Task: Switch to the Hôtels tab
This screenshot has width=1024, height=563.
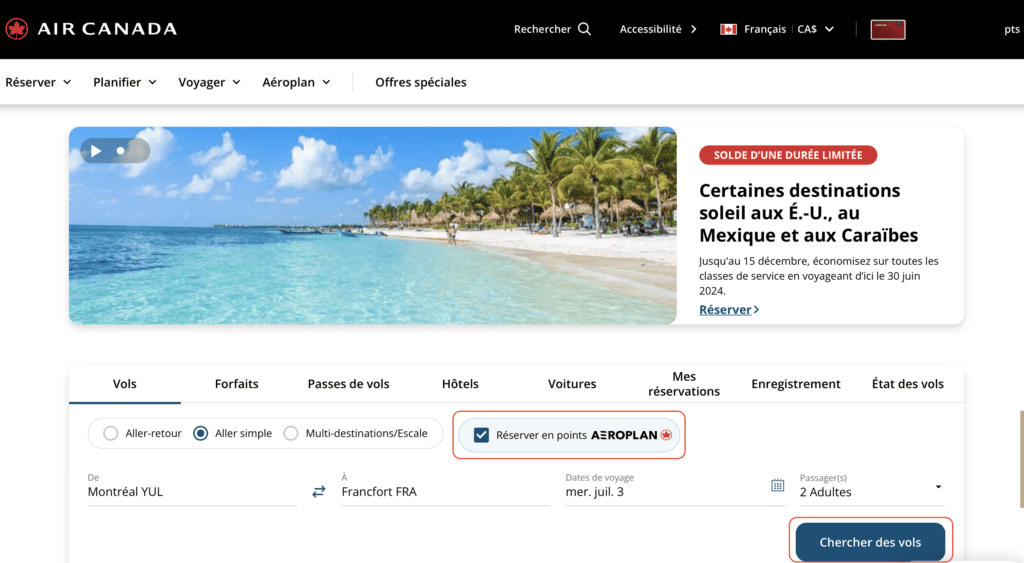Action: (x=460, y=384)
